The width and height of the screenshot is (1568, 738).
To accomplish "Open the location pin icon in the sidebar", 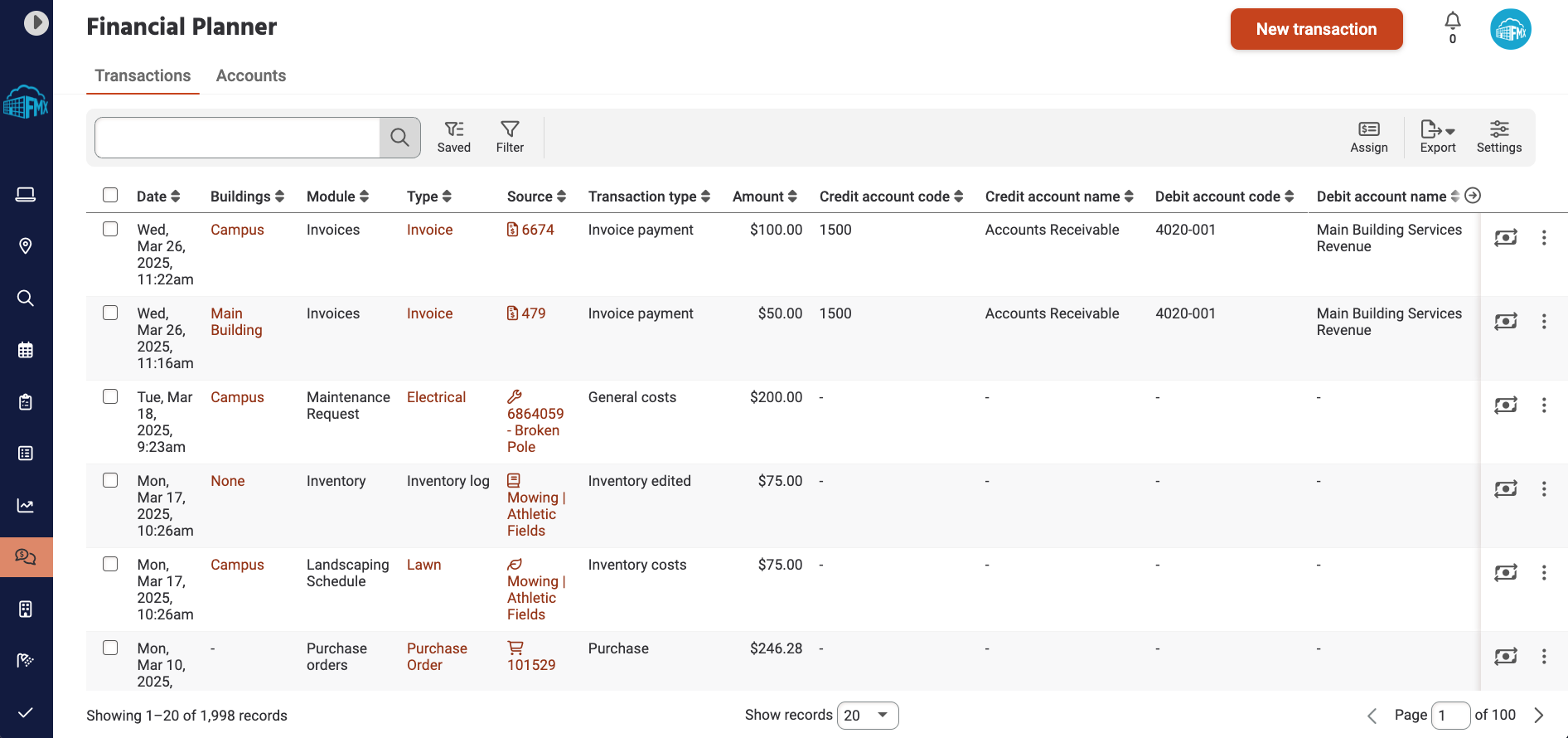I will (x=26, y=246).
